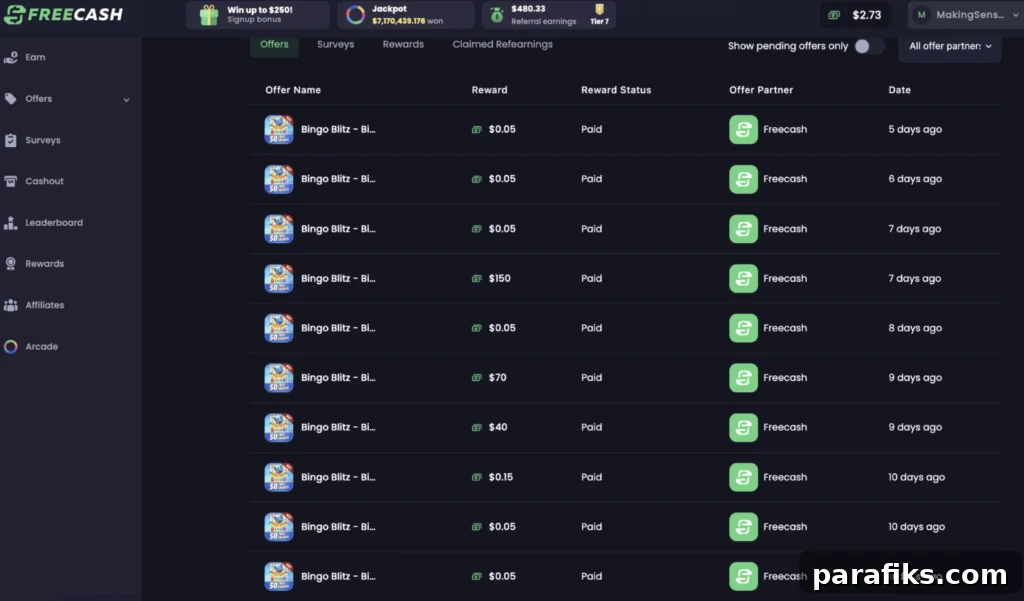This screenshot has height=601, width=1024.
Task: Click Freecash partner icon in 8 days ago row
Action: (x=743, y=328)
